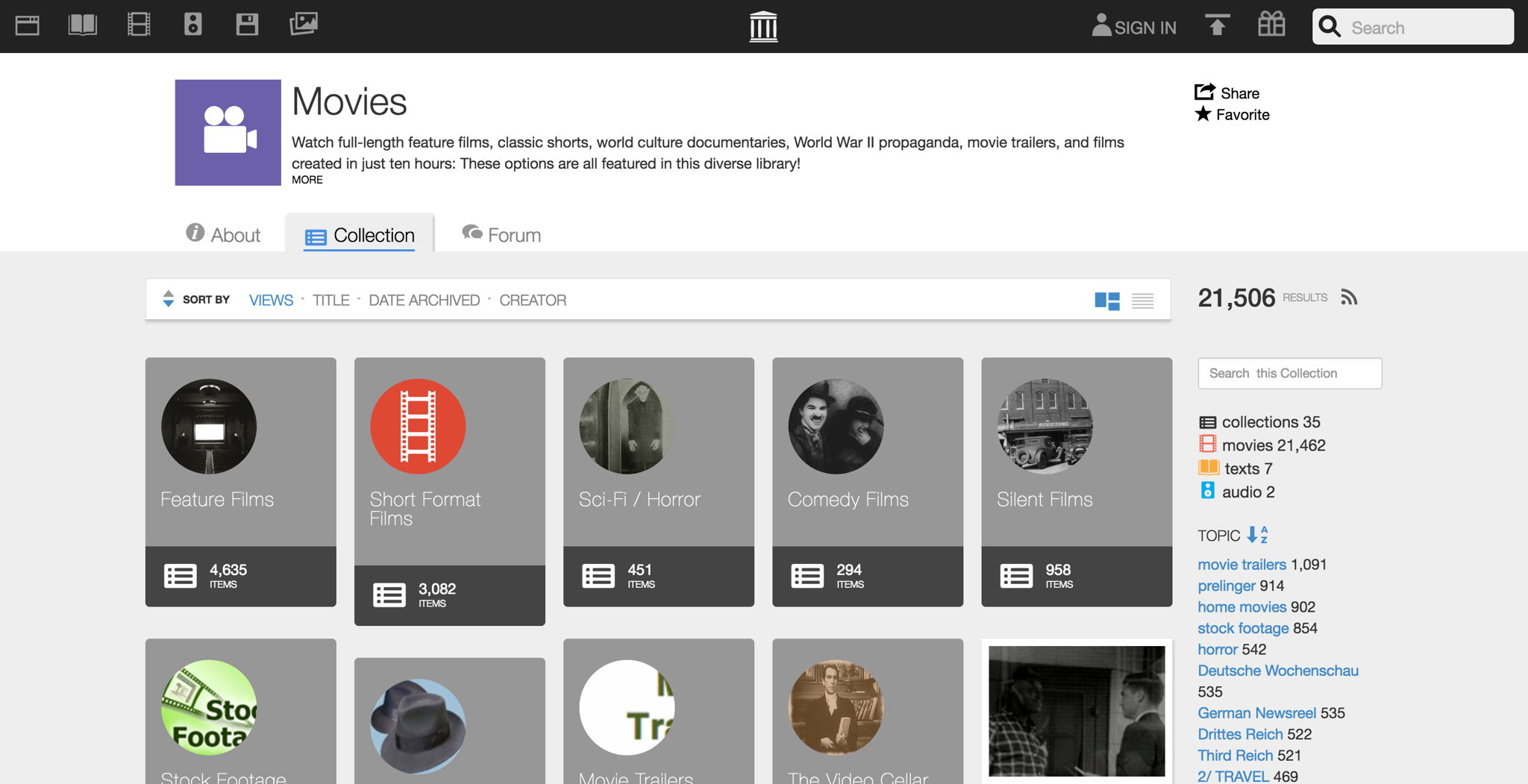Filter by collections 35
1528x784 pixels.
click(x=1259, y=422)
